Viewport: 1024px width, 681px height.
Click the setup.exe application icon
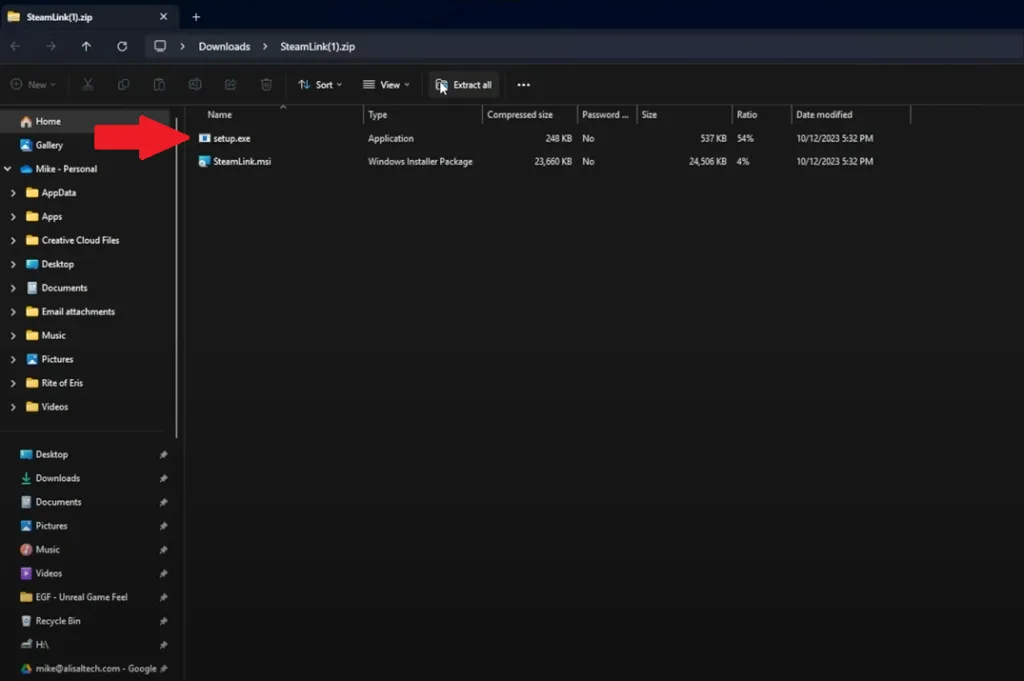(204, 138)
